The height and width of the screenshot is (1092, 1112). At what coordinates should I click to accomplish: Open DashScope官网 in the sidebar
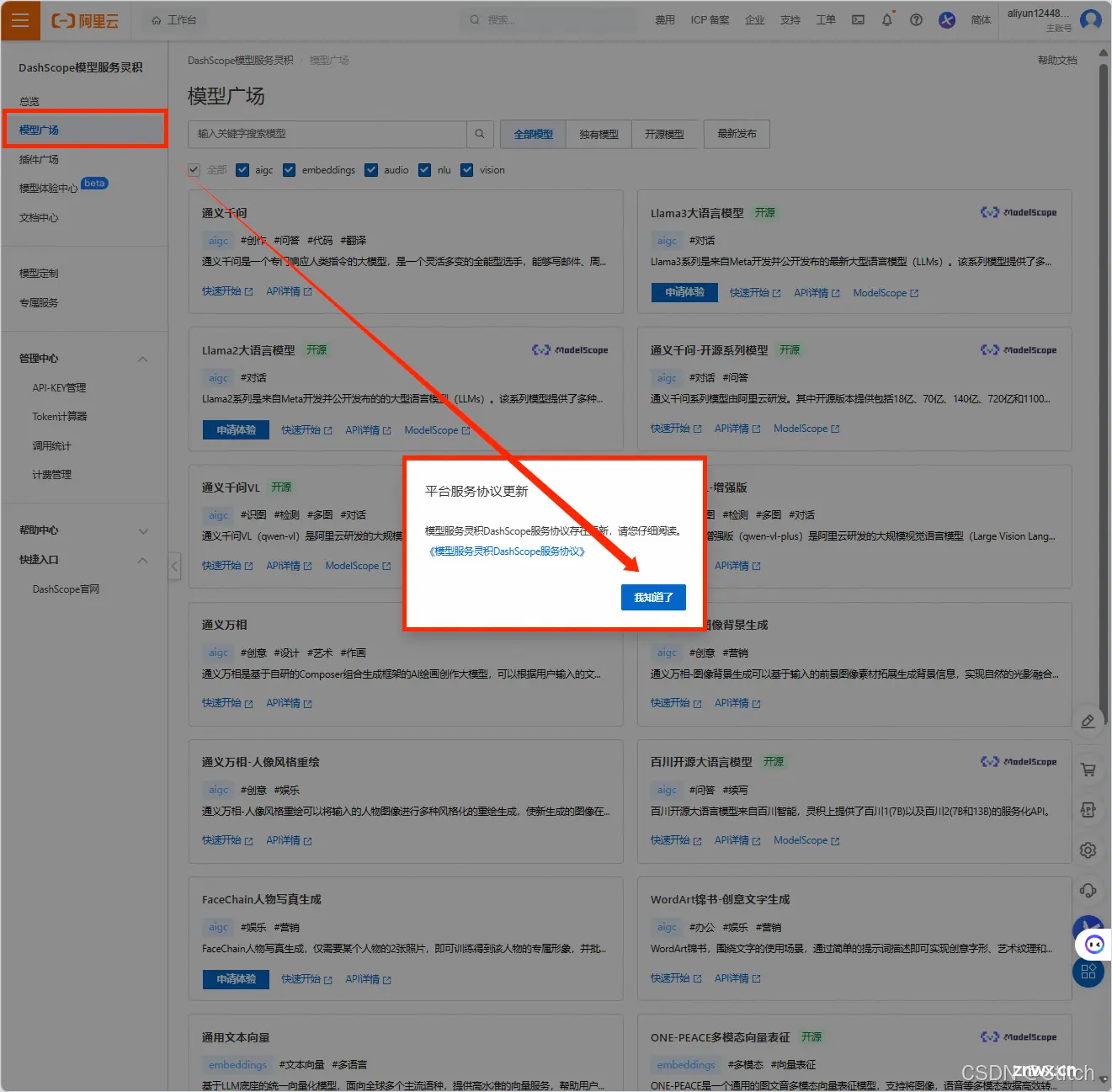[x=66, y=589]
